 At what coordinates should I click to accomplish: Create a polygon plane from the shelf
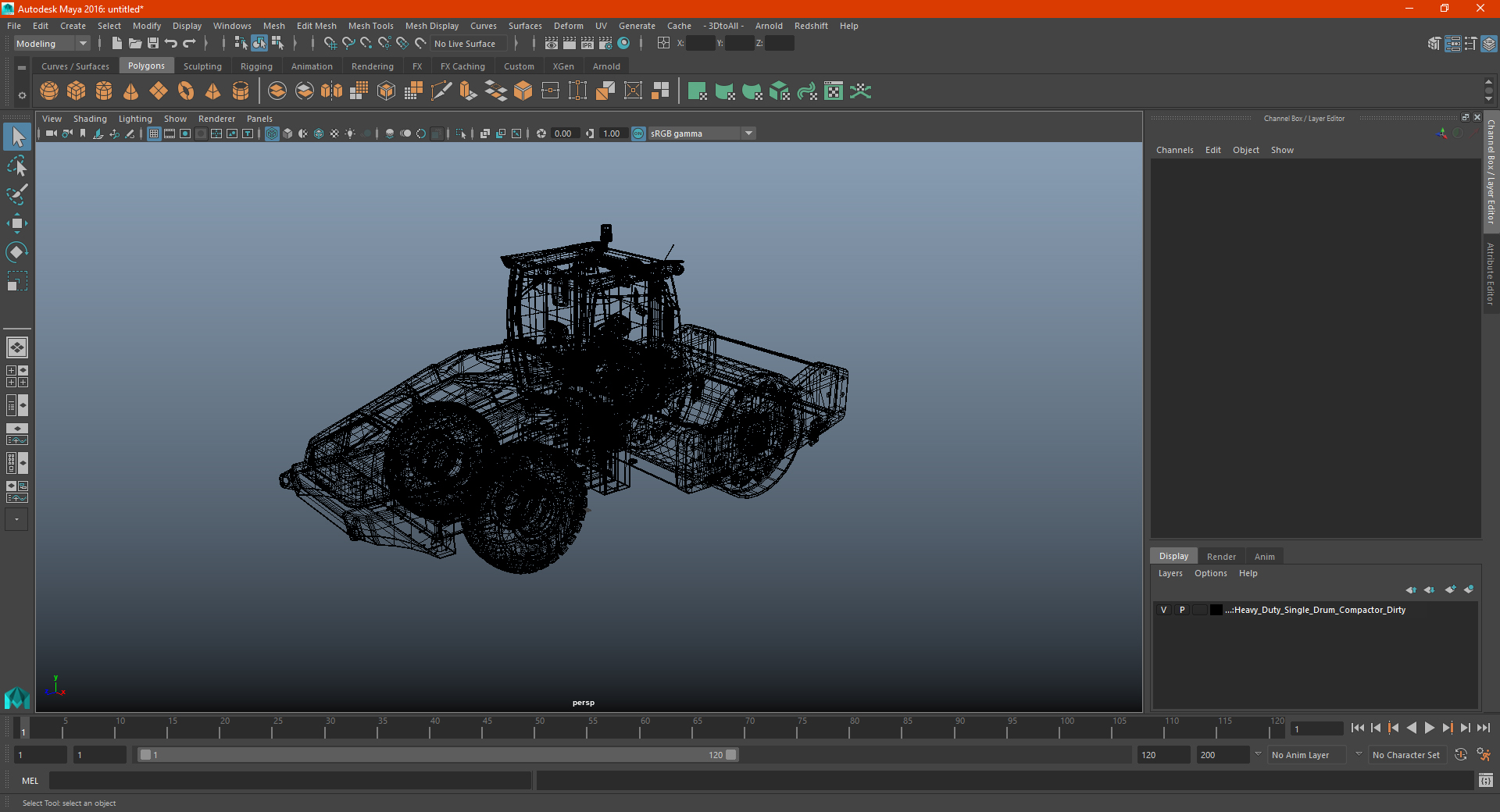[x=159, y=91]
